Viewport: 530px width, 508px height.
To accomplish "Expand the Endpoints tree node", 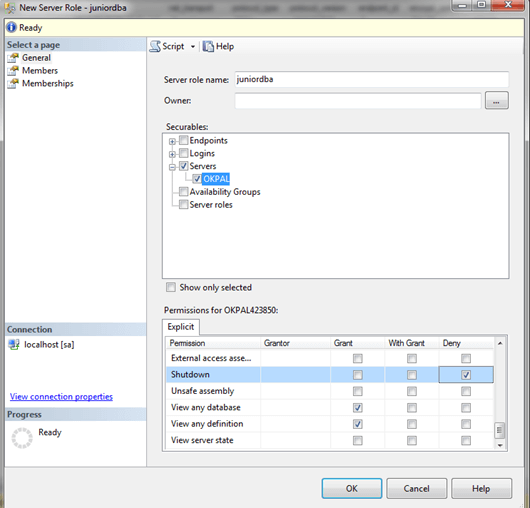I will click(172, 141).
